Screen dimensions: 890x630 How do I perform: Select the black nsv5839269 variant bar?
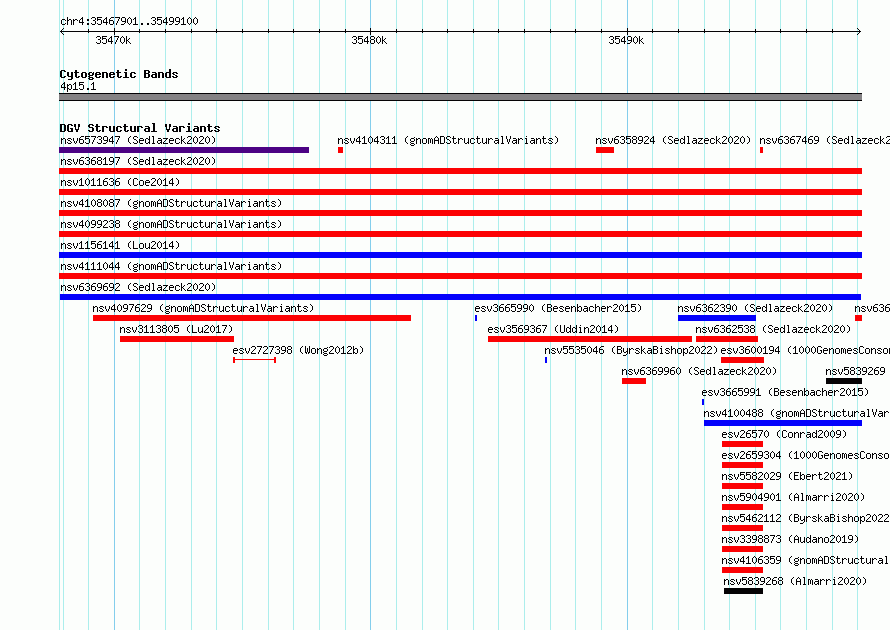pyautogui.click(x=844, y=381)
